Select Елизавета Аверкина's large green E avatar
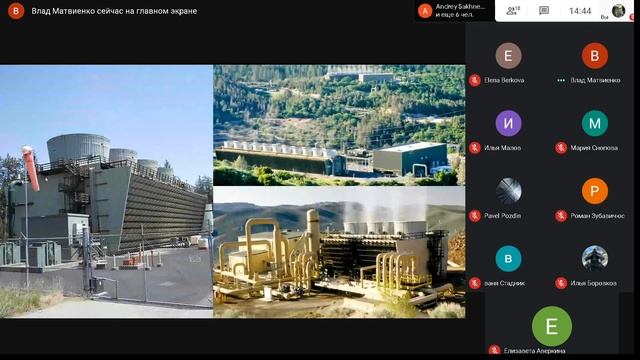This screenshot has height=360, width=640. (551, 327)
